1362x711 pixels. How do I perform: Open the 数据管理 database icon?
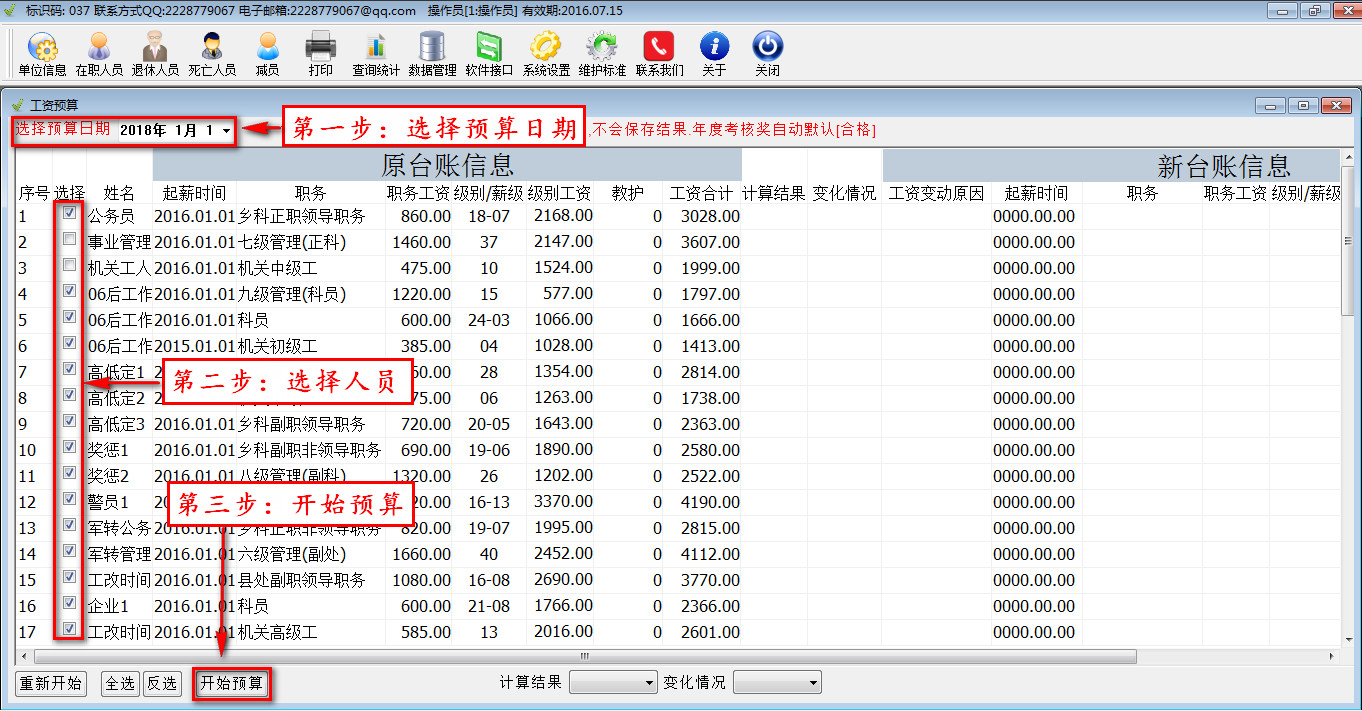pos(432,47)
